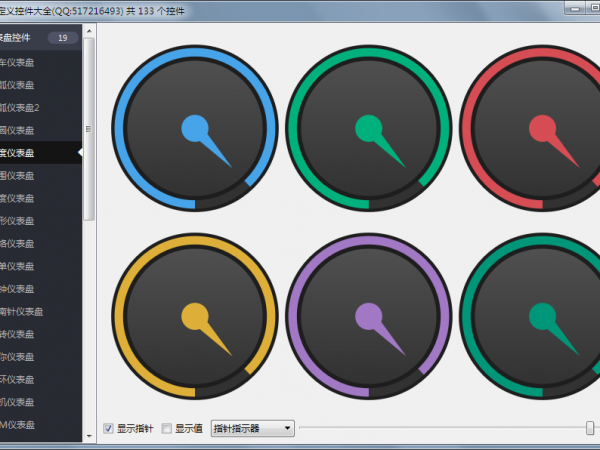
Task: Click the sidebar scrollbar's up arrow
Action: (x=89, y=44)
